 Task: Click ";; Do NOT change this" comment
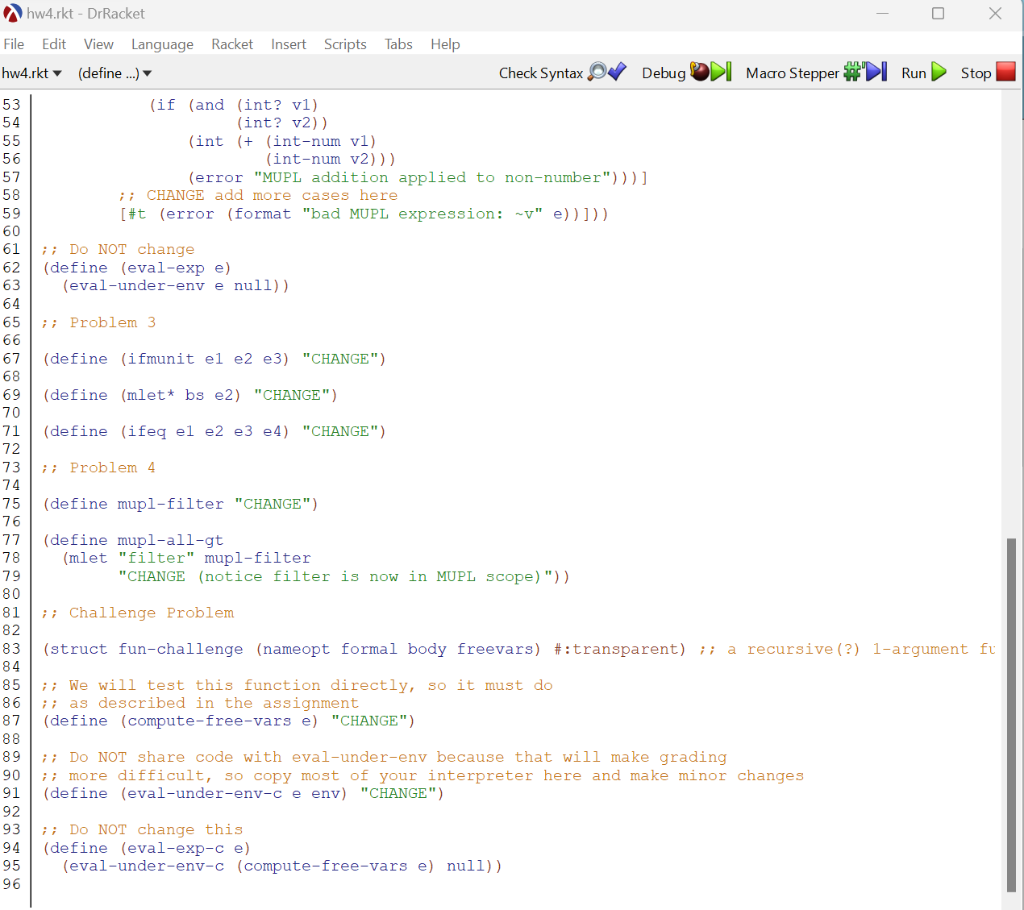tap(142, 829)
